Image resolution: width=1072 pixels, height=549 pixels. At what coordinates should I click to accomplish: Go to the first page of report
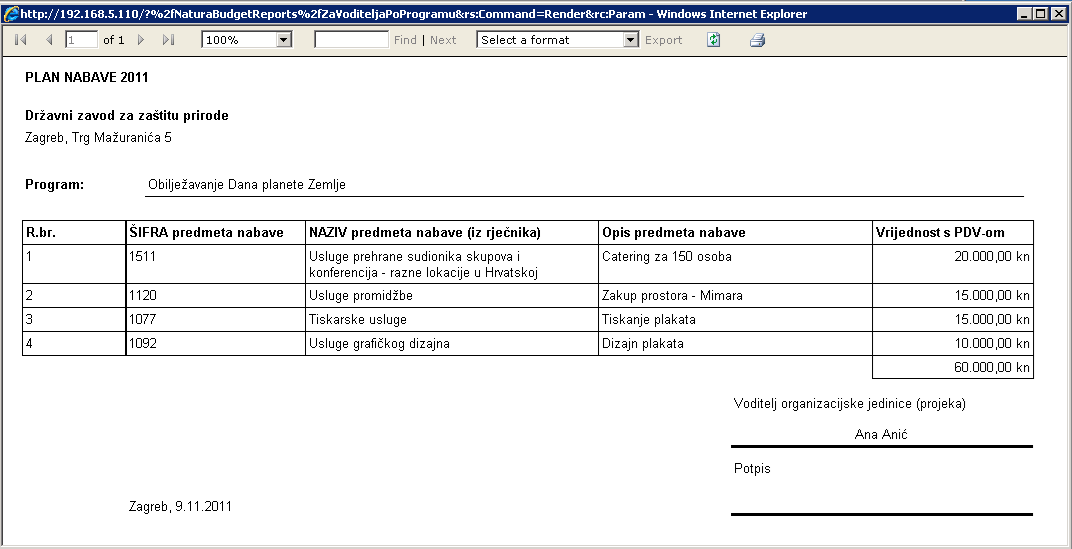(x=21, y=40)
